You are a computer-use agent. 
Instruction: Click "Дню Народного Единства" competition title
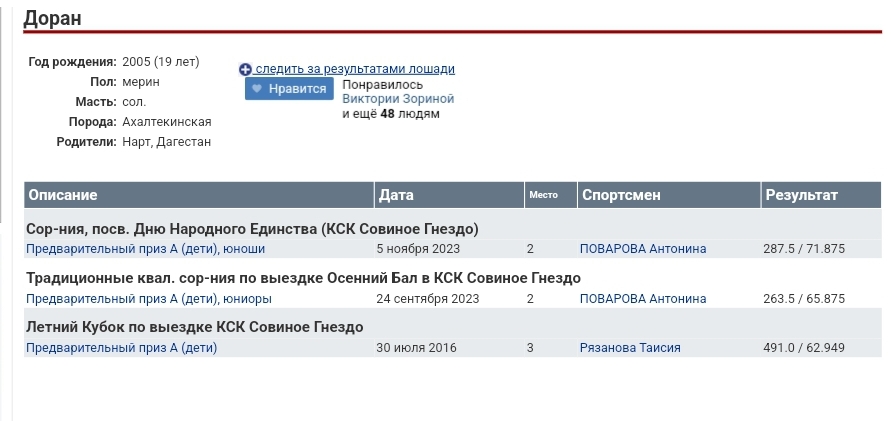point(252,228)
